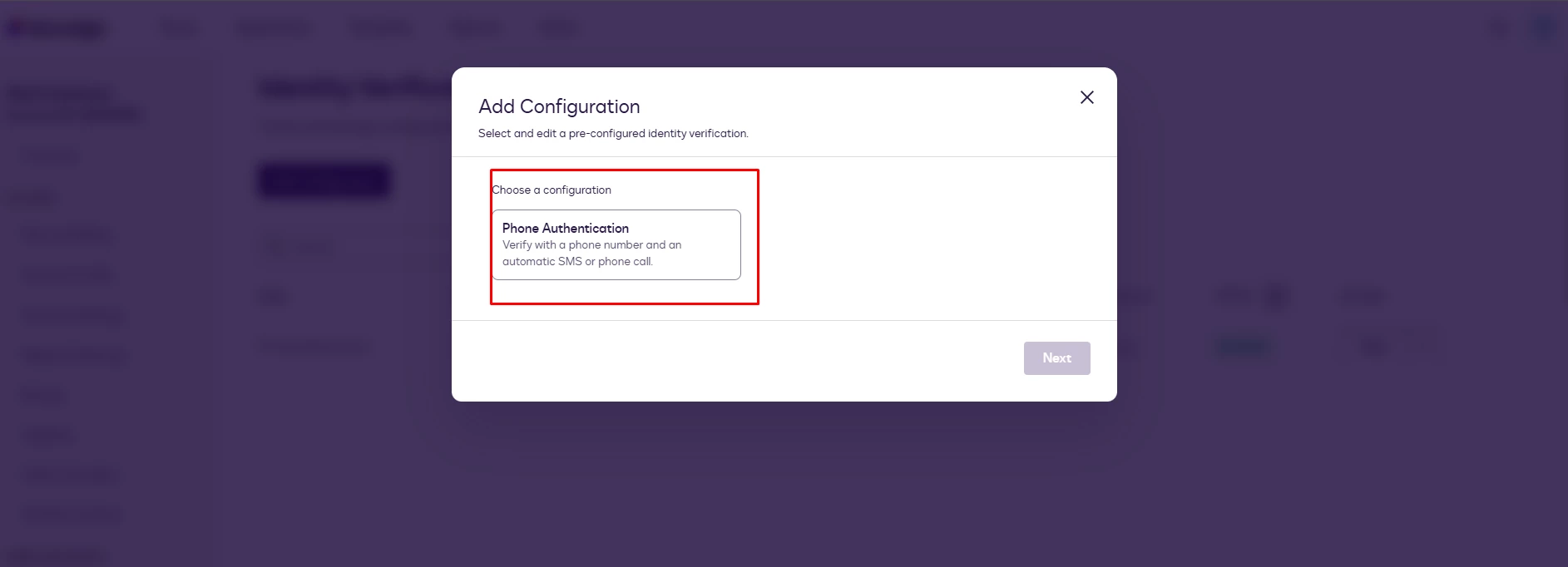The width and height of the screenshot is (1568, 567).
Task: Click the Add Configuration dialog heading
Action: tap(559, 106)
